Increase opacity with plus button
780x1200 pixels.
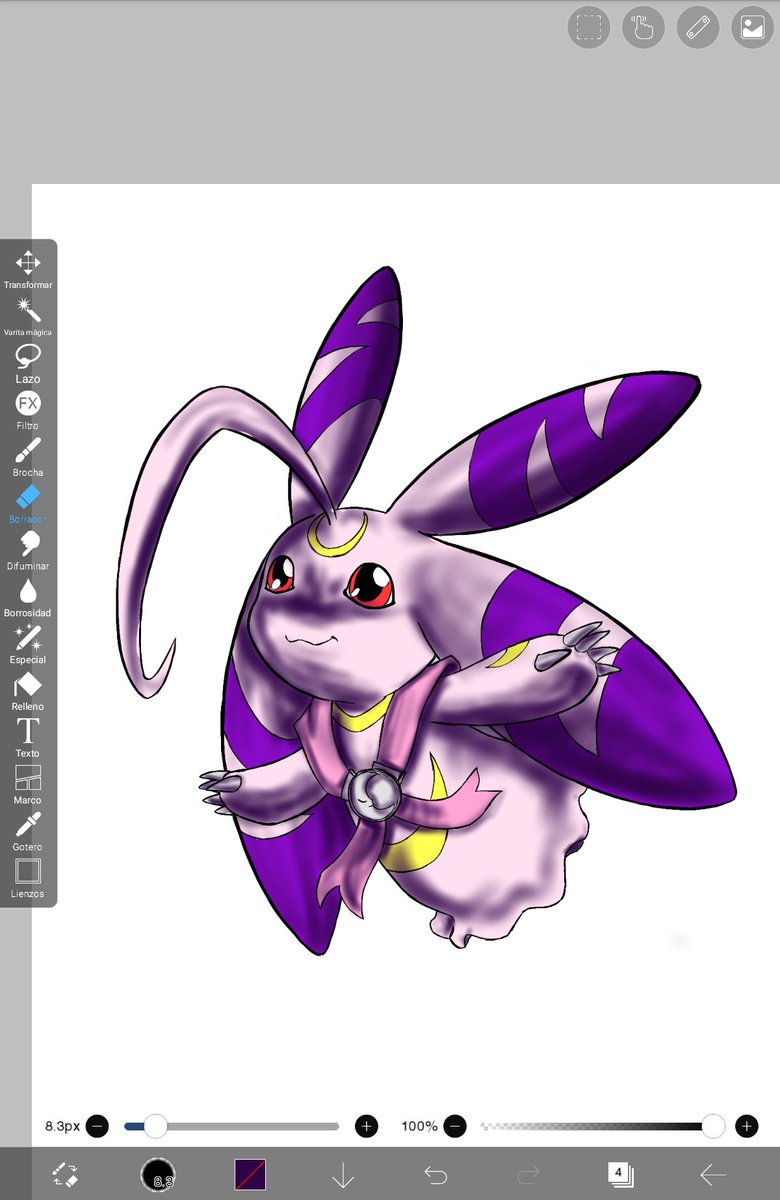pos(746,1126)
